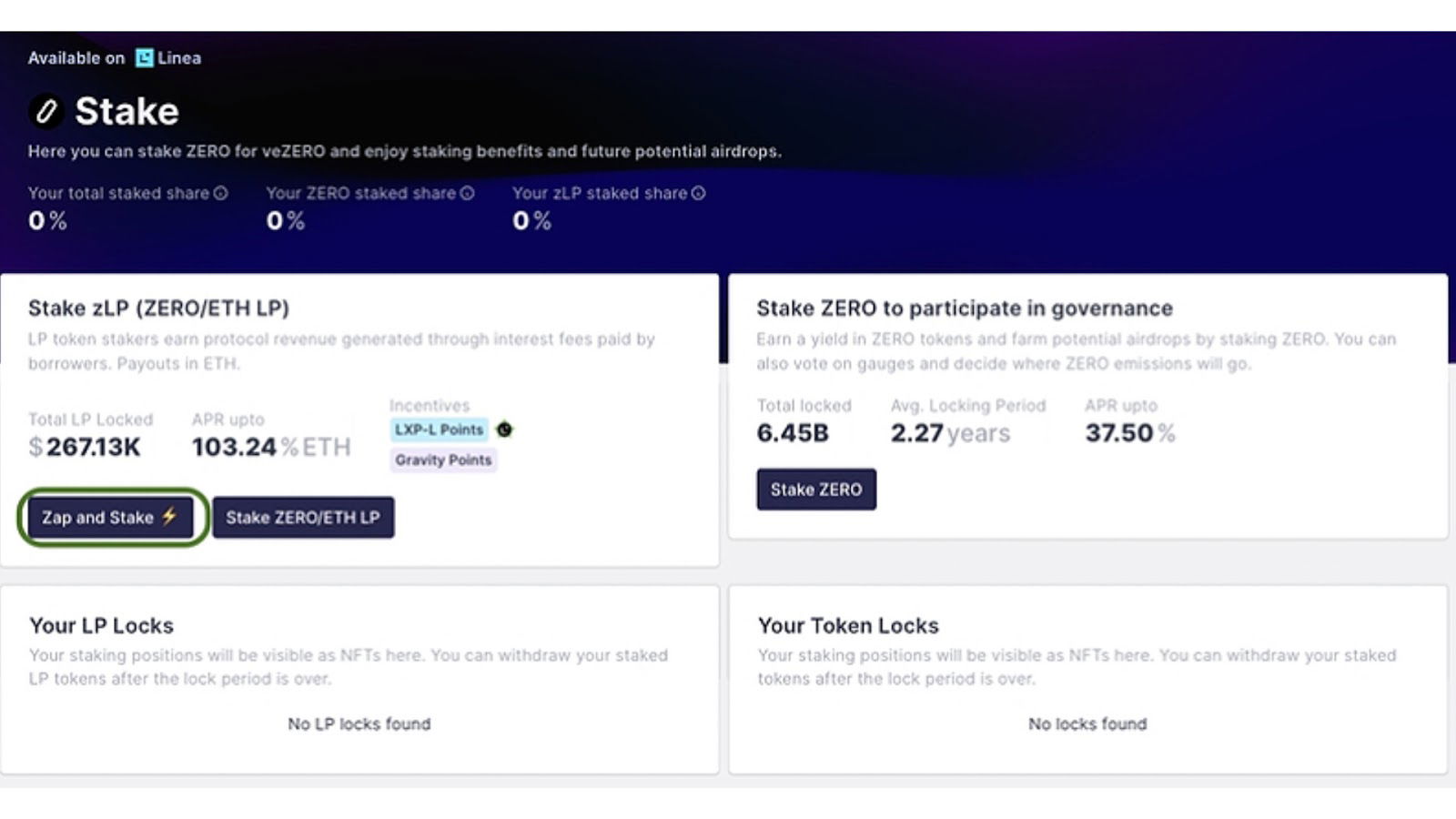This screenshot has width=1456, height=819.
Task: Click the green icon beside LXP-L Points
Action: pyautogui.click(x=504, y=430)
